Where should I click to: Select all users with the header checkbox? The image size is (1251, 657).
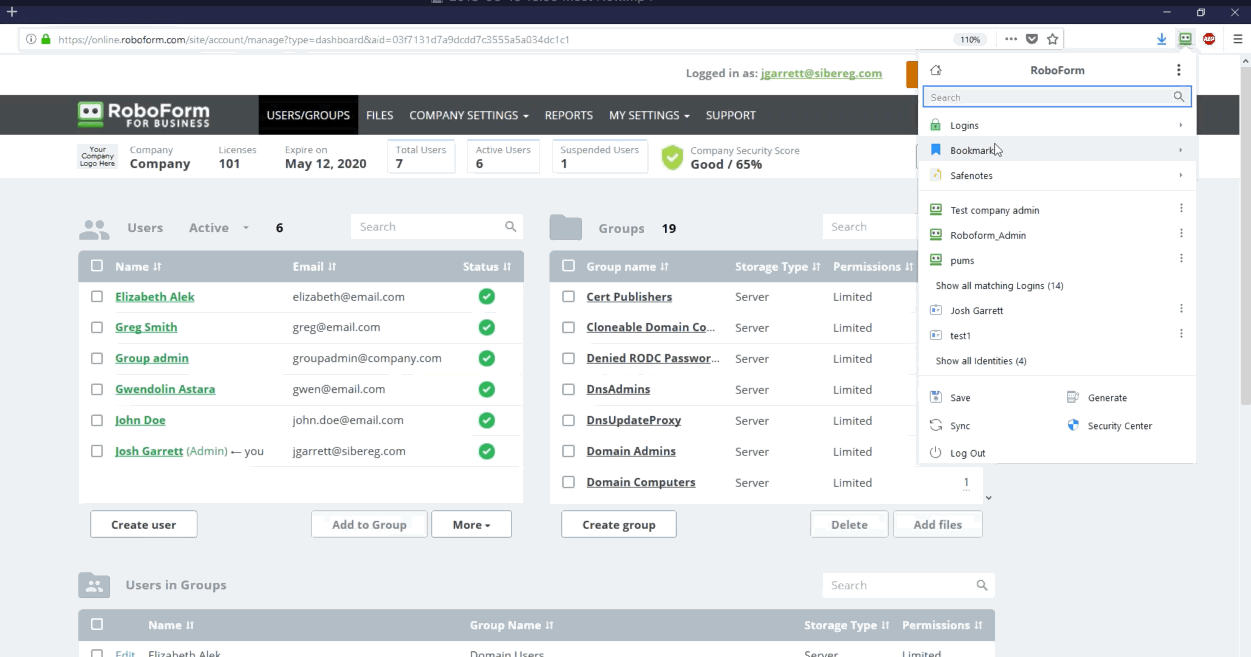(x=97, y=266)
